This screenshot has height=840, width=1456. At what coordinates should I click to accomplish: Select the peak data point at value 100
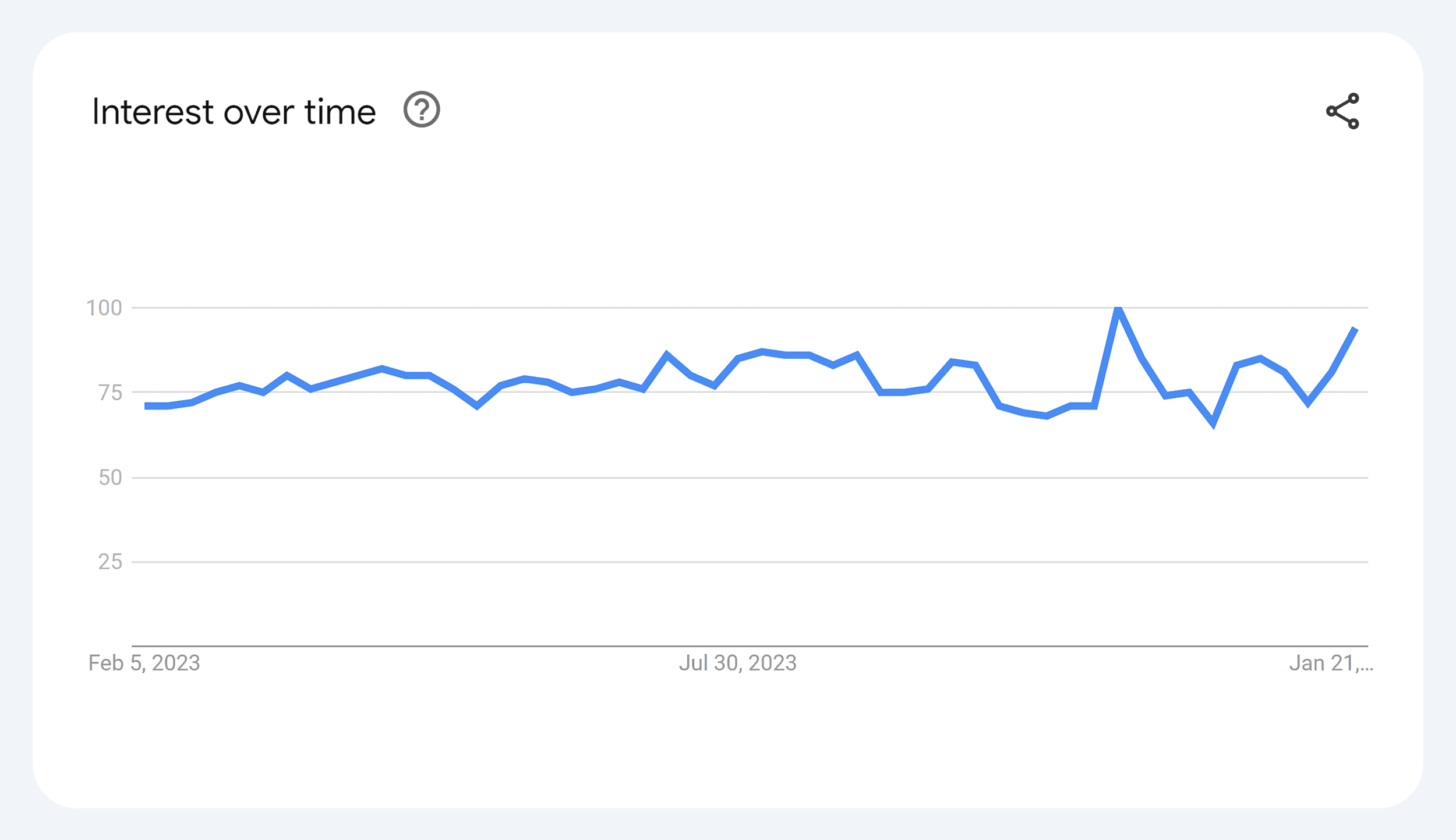[x=1118, y=309]
